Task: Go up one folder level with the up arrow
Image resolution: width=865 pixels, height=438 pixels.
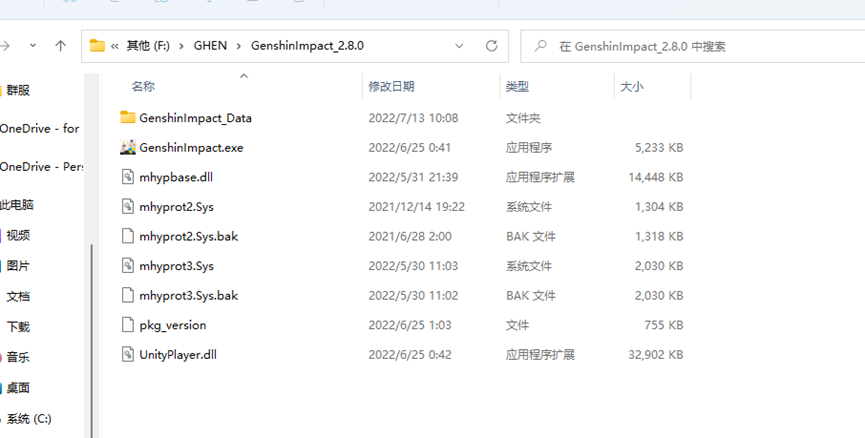Action: click(61, 46)
